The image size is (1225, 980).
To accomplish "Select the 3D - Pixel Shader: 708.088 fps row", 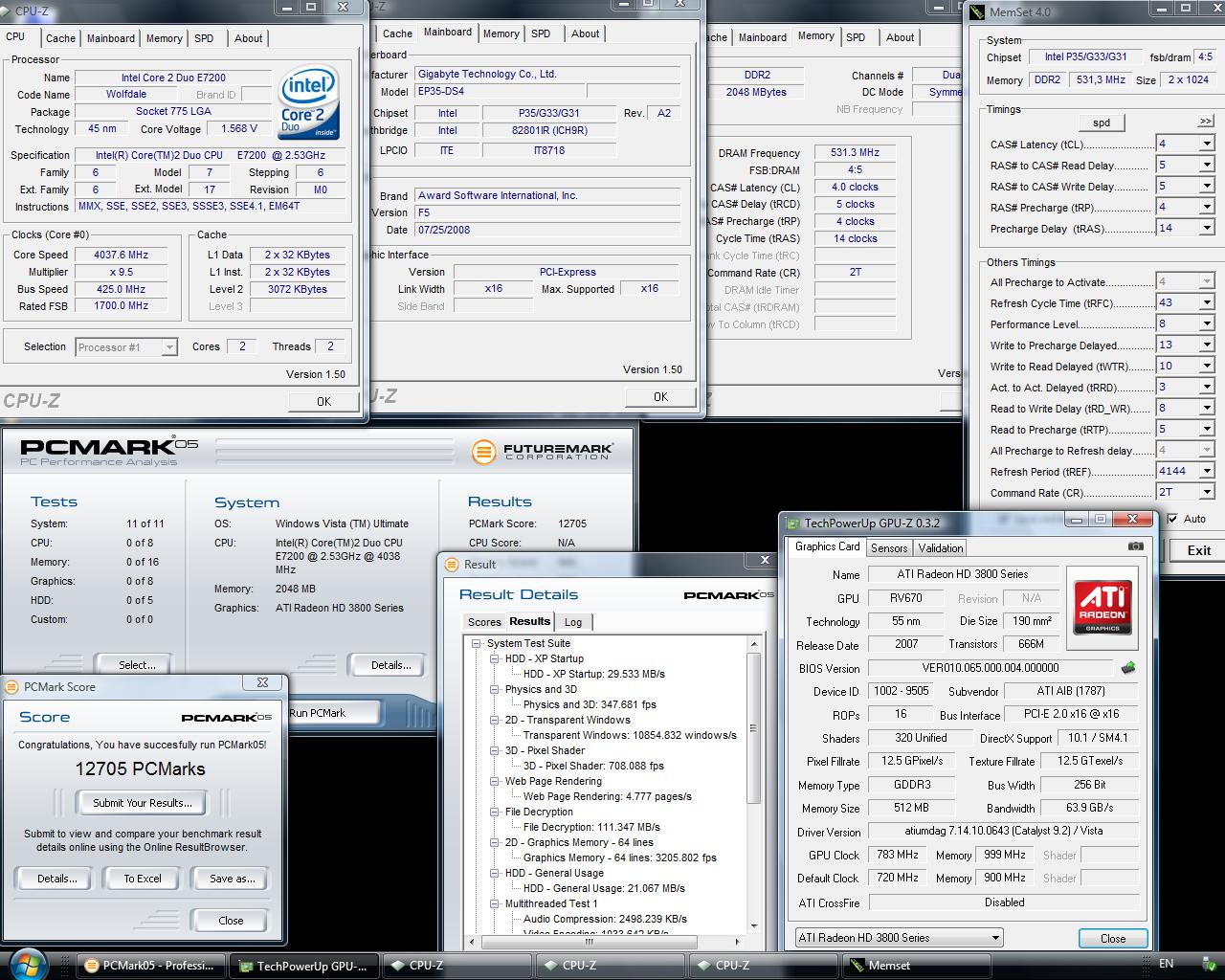I will [593, 766].
